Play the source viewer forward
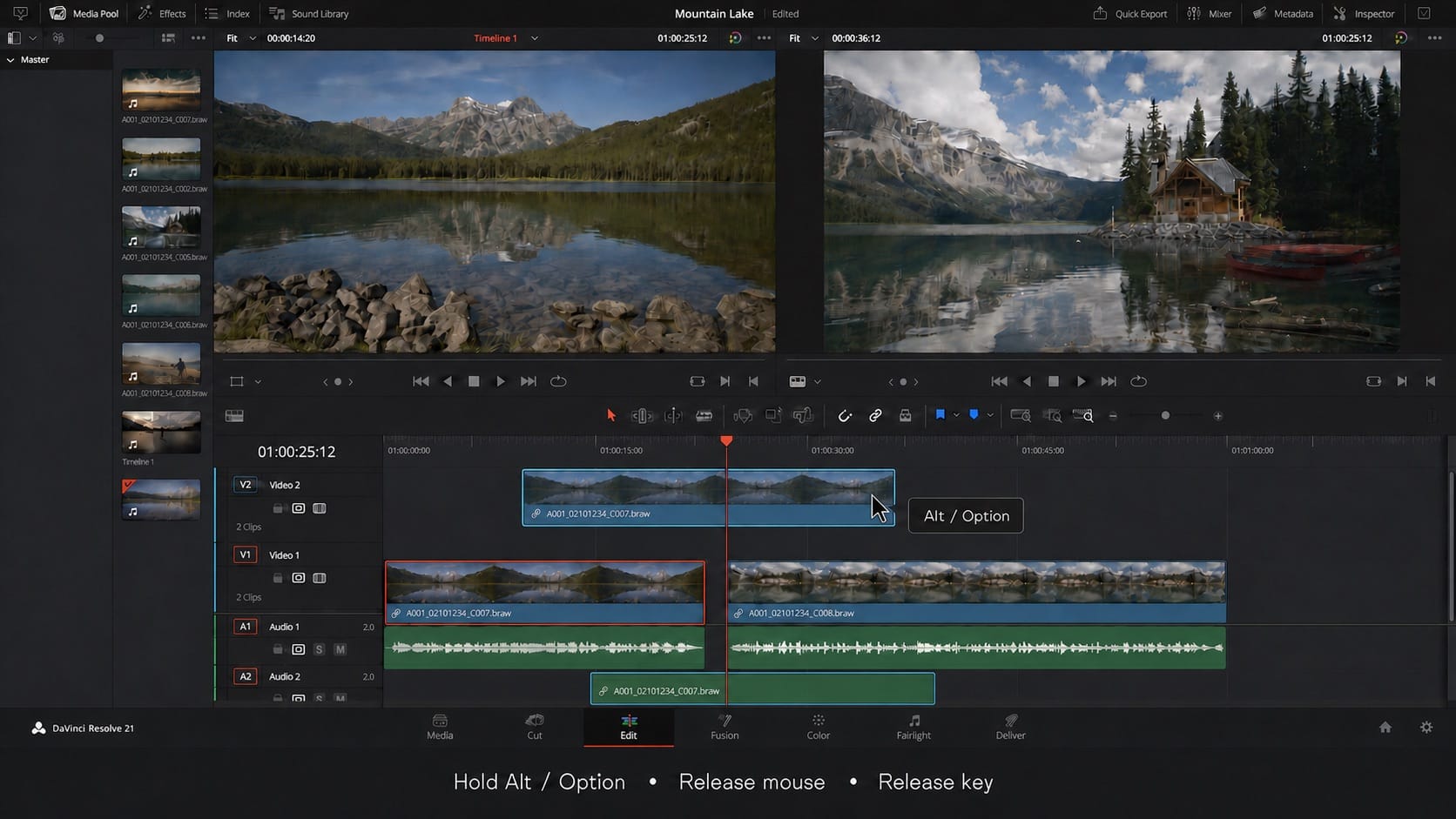This screenshot has height=819, width=1456. tap(501, 381)
